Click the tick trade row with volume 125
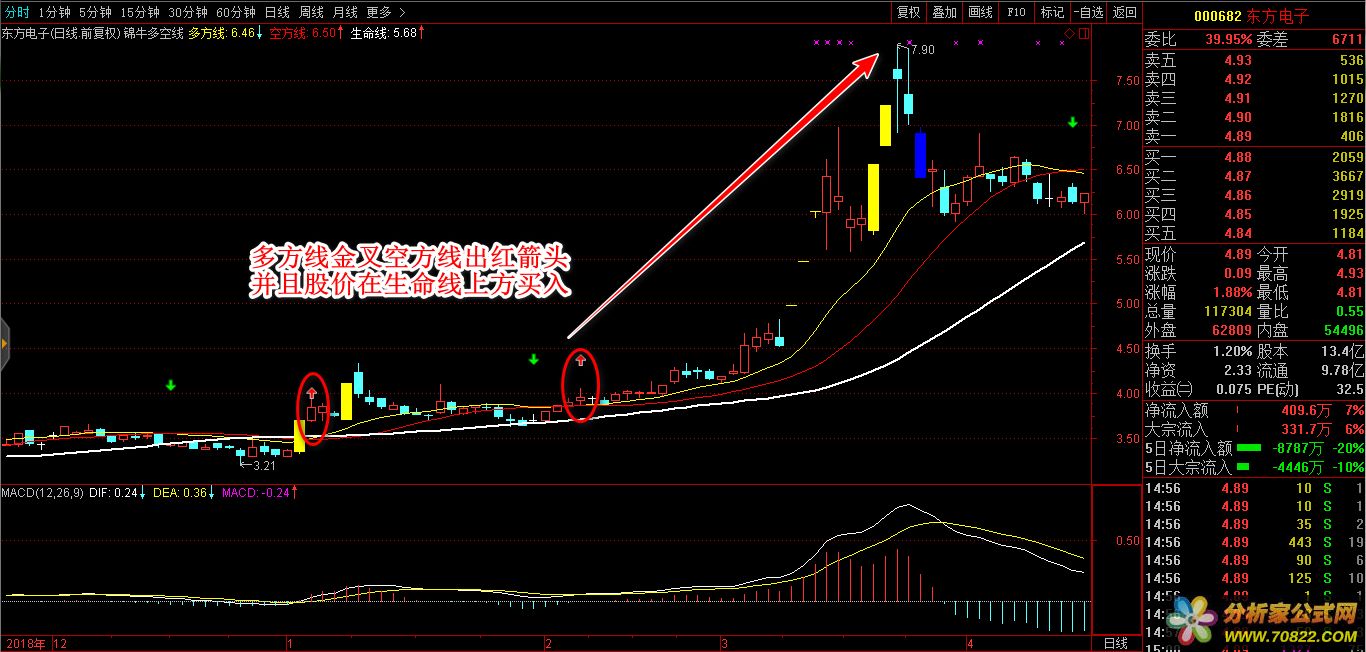 click(x=1255, y=578)
